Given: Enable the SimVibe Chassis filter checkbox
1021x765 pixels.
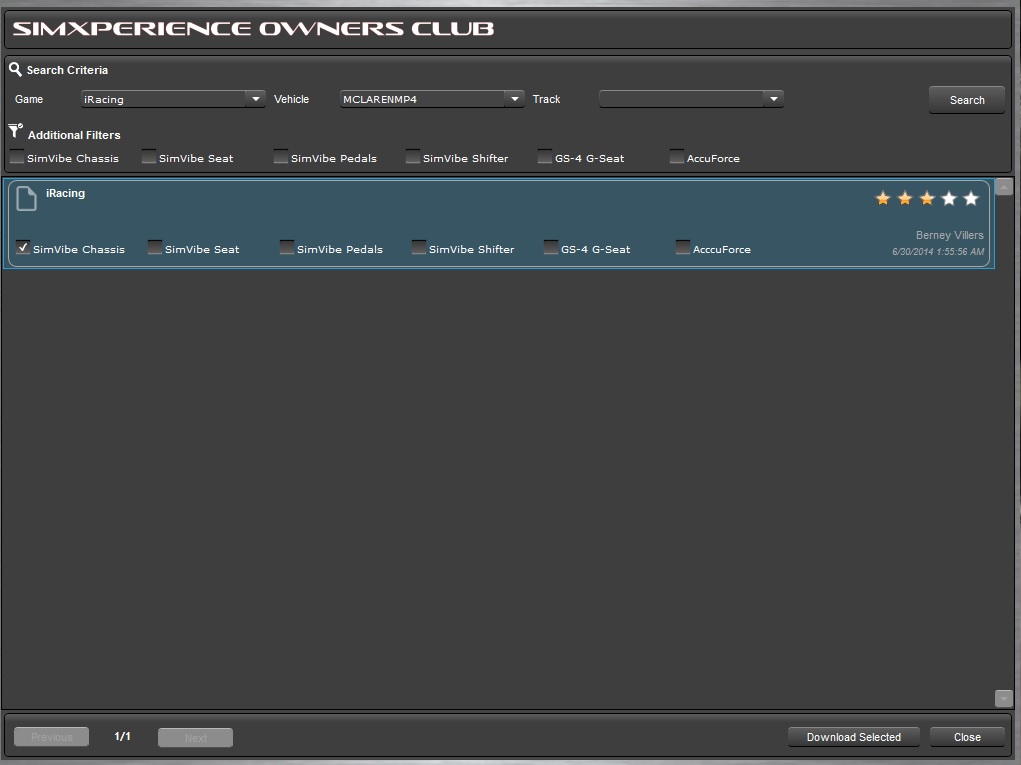Looking at the screenshot, I should click(17, 157).
